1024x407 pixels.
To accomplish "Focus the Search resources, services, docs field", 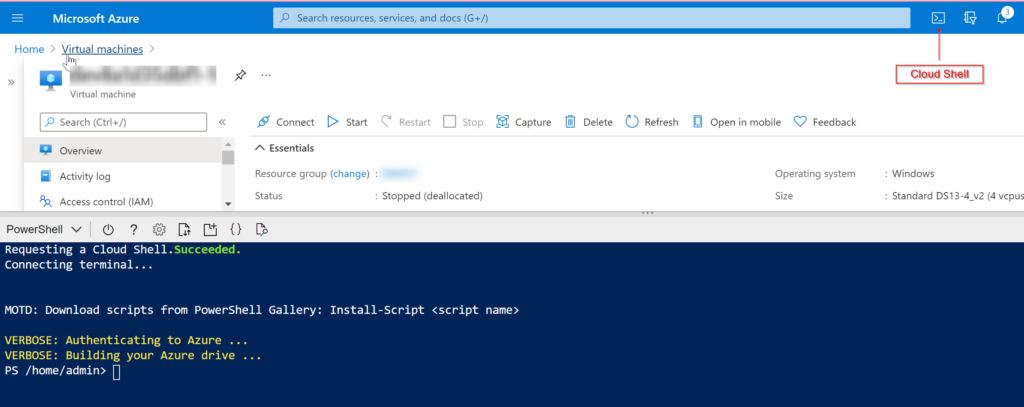I will [591, 18].
